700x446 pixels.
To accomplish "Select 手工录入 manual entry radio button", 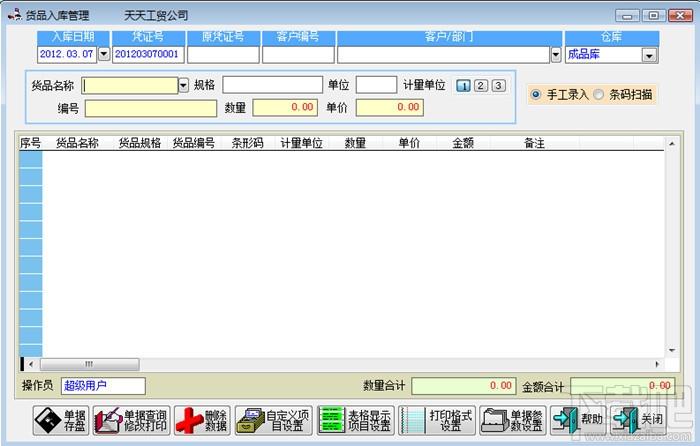I will tap(536, 95).
